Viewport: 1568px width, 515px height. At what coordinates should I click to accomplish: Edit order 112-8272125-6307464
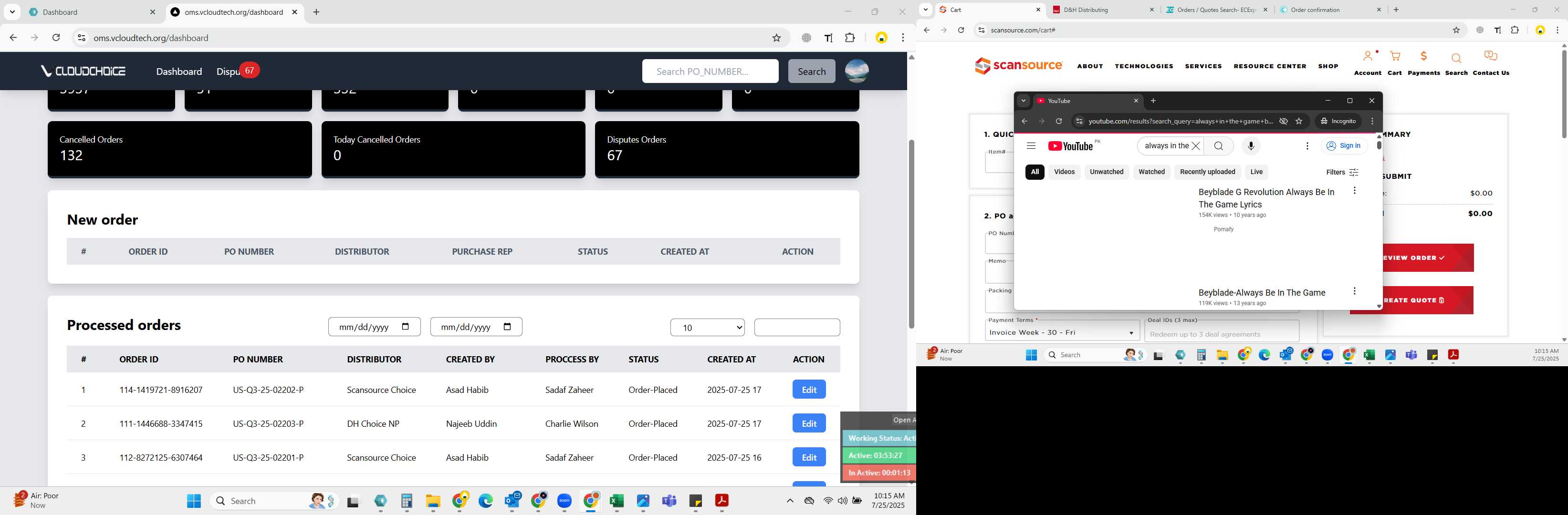(809, 457)
